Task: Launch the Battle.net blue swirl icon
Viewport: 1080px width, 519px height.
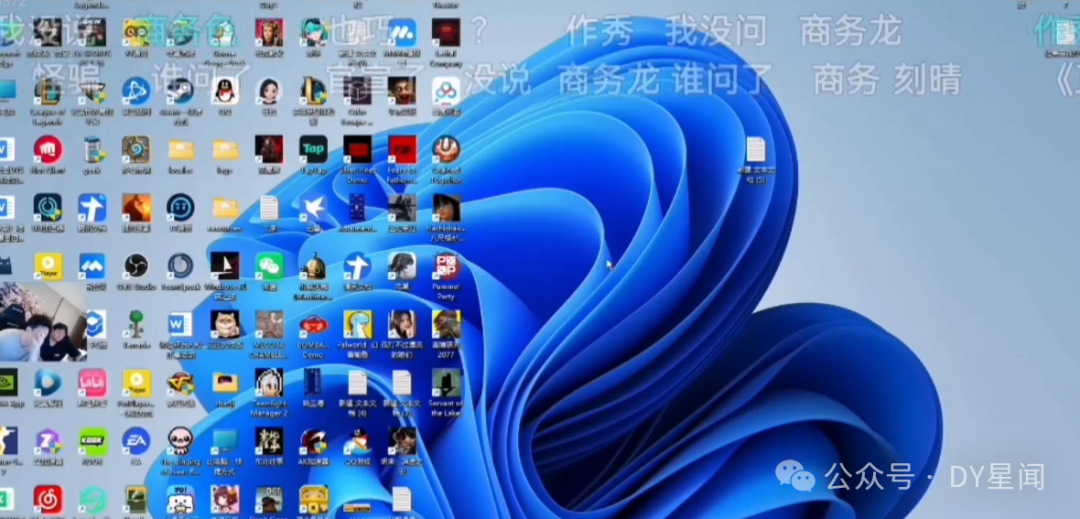Action: [x=136, y=92]
